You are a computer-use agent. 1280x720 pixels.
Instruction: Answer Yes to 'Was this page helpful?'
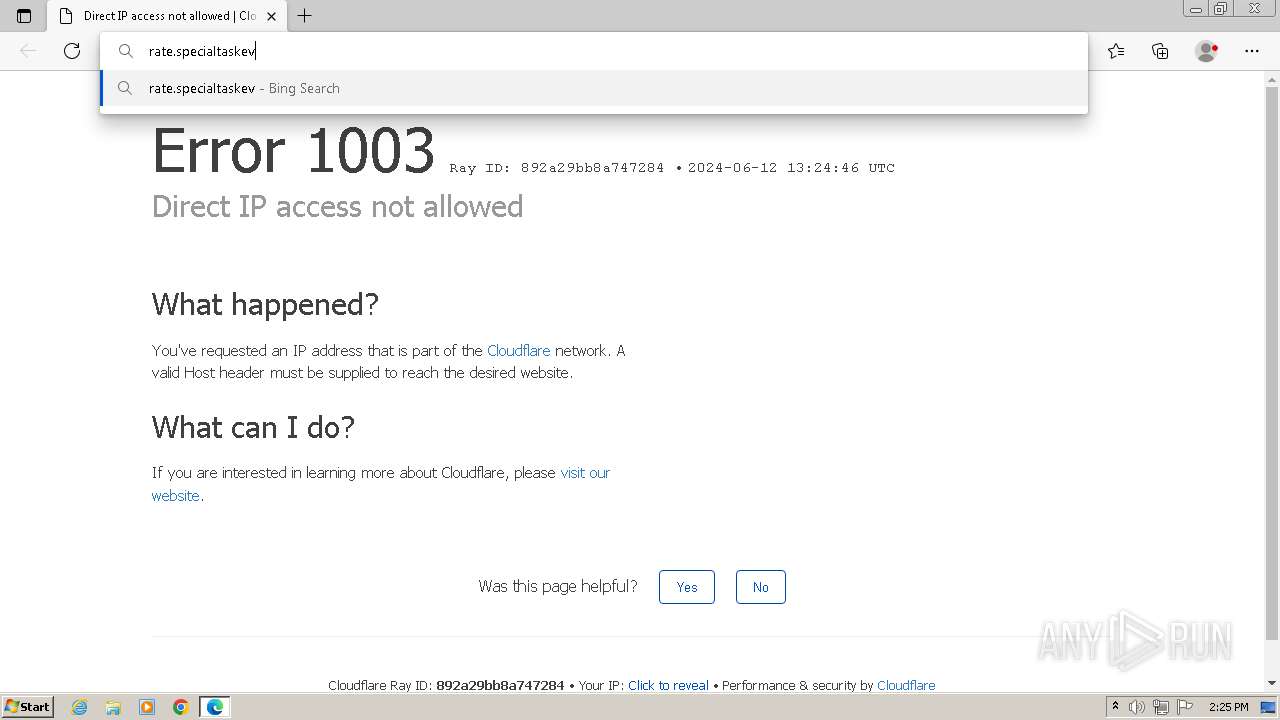coord(687,587)
